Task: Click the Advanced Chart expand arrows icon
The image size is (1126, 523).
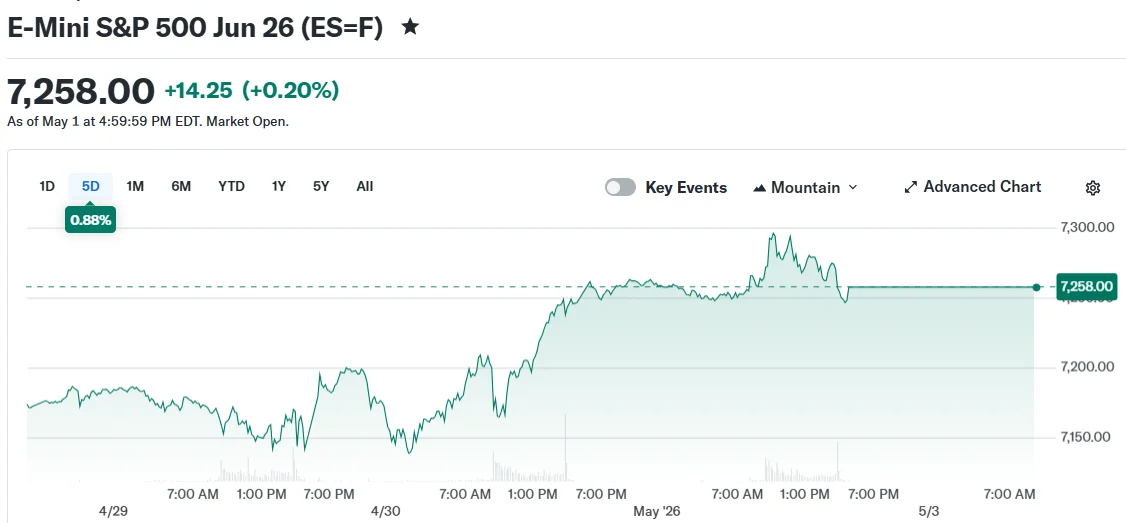Action: [911, 188]
